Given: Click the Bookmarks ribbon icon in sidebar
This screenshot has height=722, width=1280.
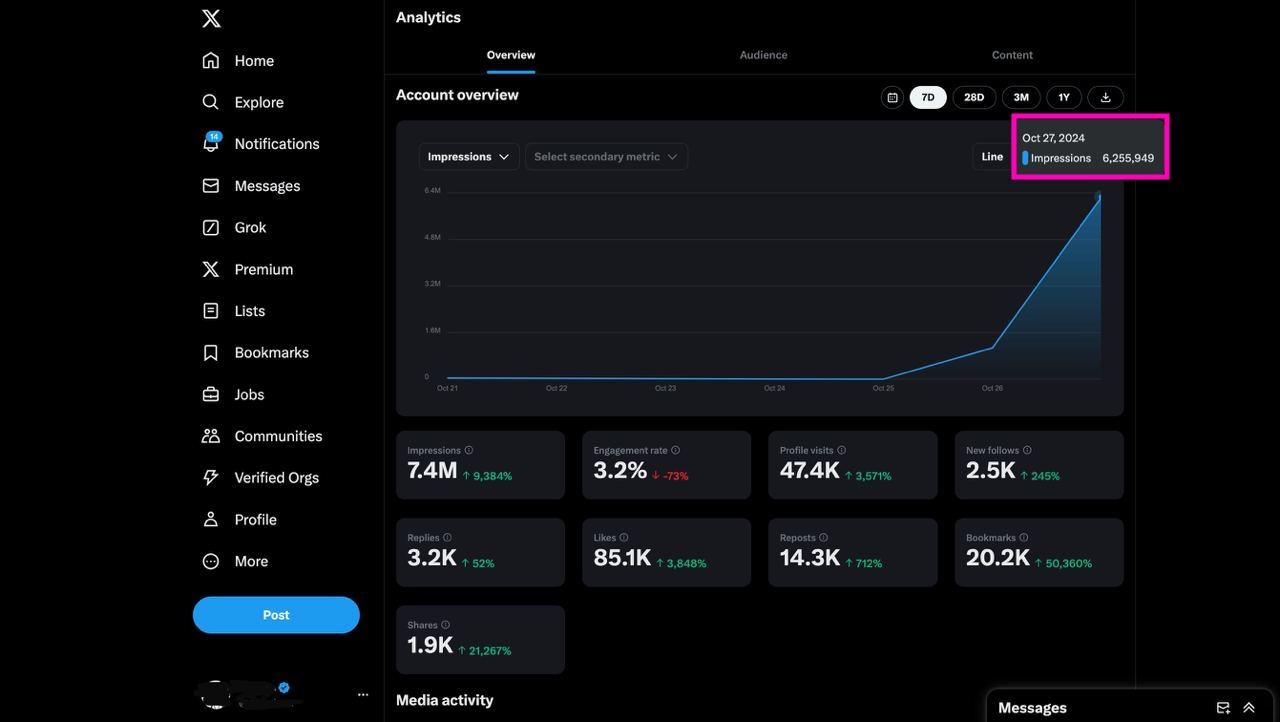Looking at the screenshot, I should point(211,353).
